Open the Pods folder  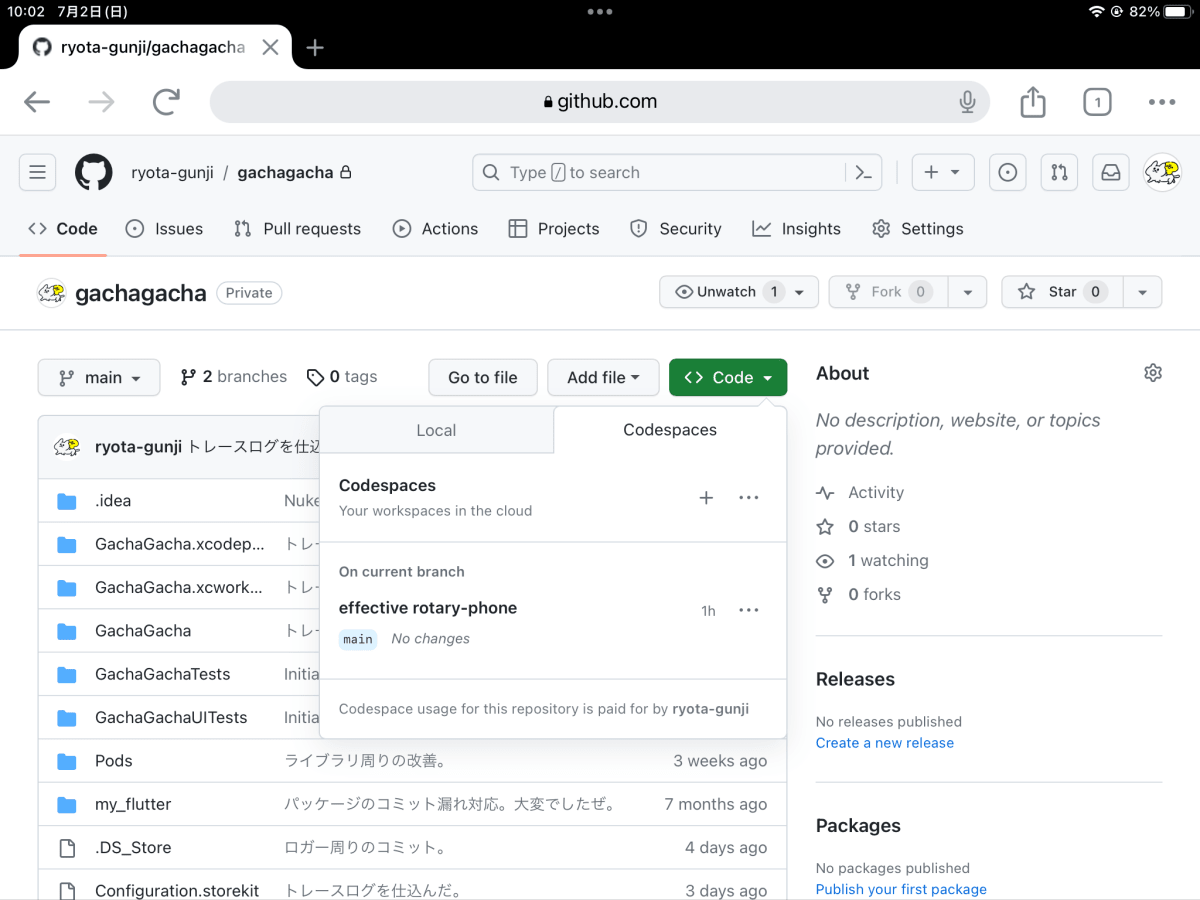[x=114, y=761]
